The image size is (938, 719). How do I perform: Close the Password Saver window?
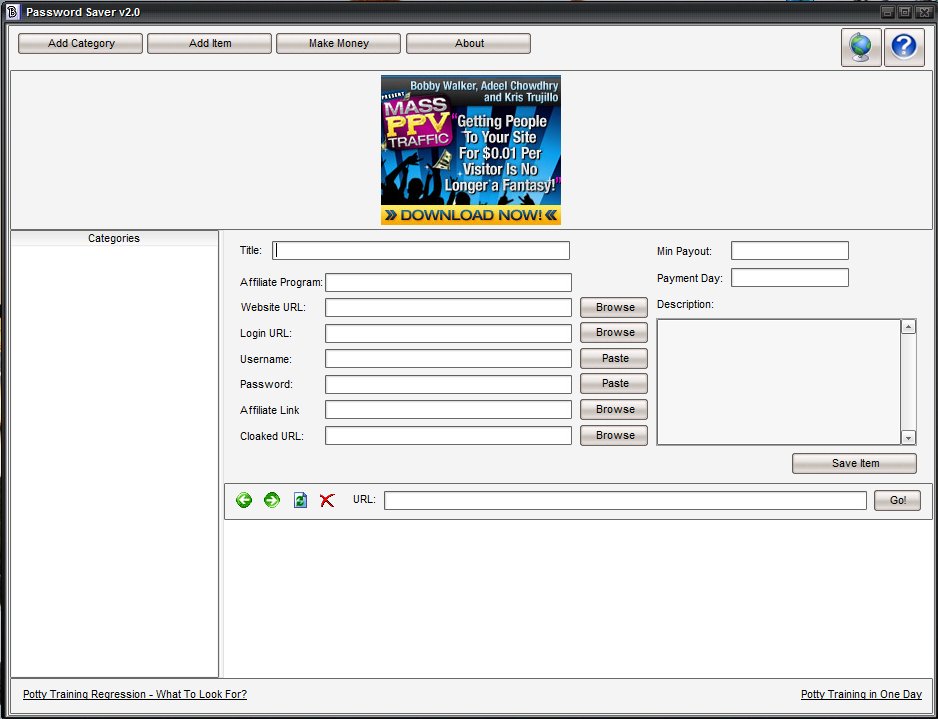pyautogui.click(x=924, y=12)
